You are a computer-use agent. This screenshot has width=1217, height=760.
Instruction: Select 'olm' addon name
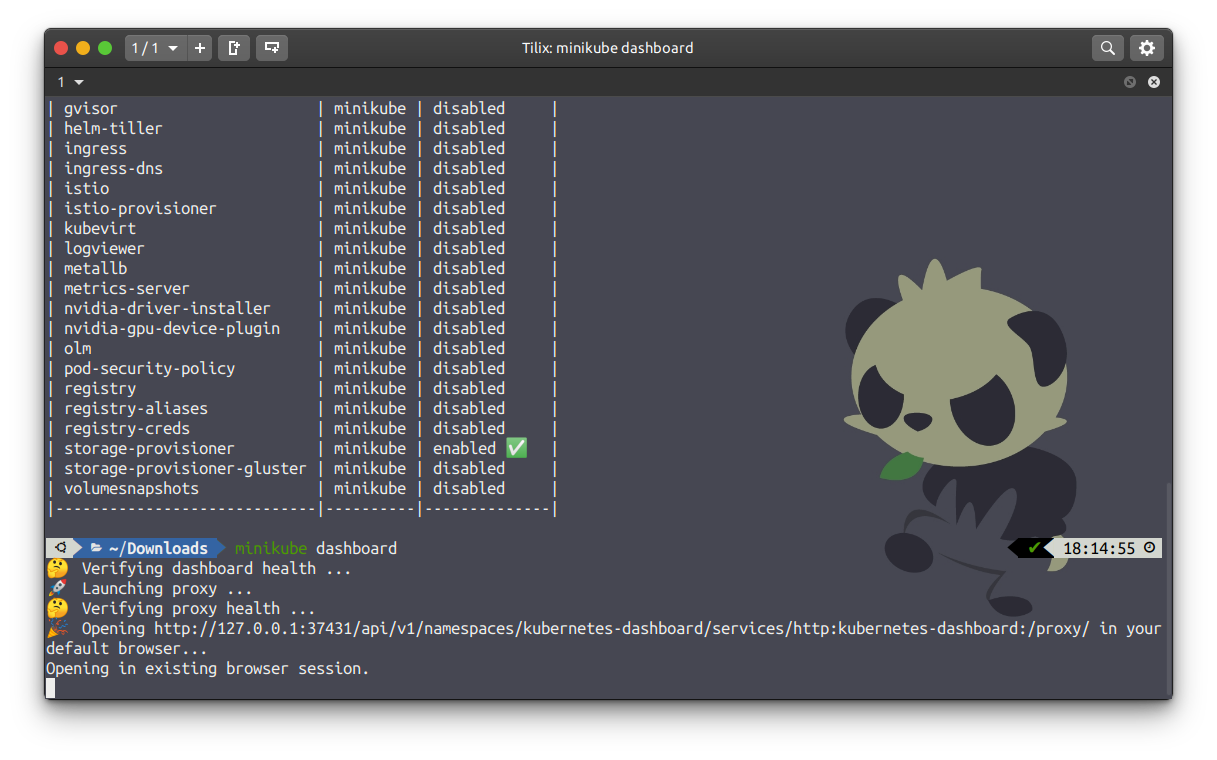coord(77,348)
